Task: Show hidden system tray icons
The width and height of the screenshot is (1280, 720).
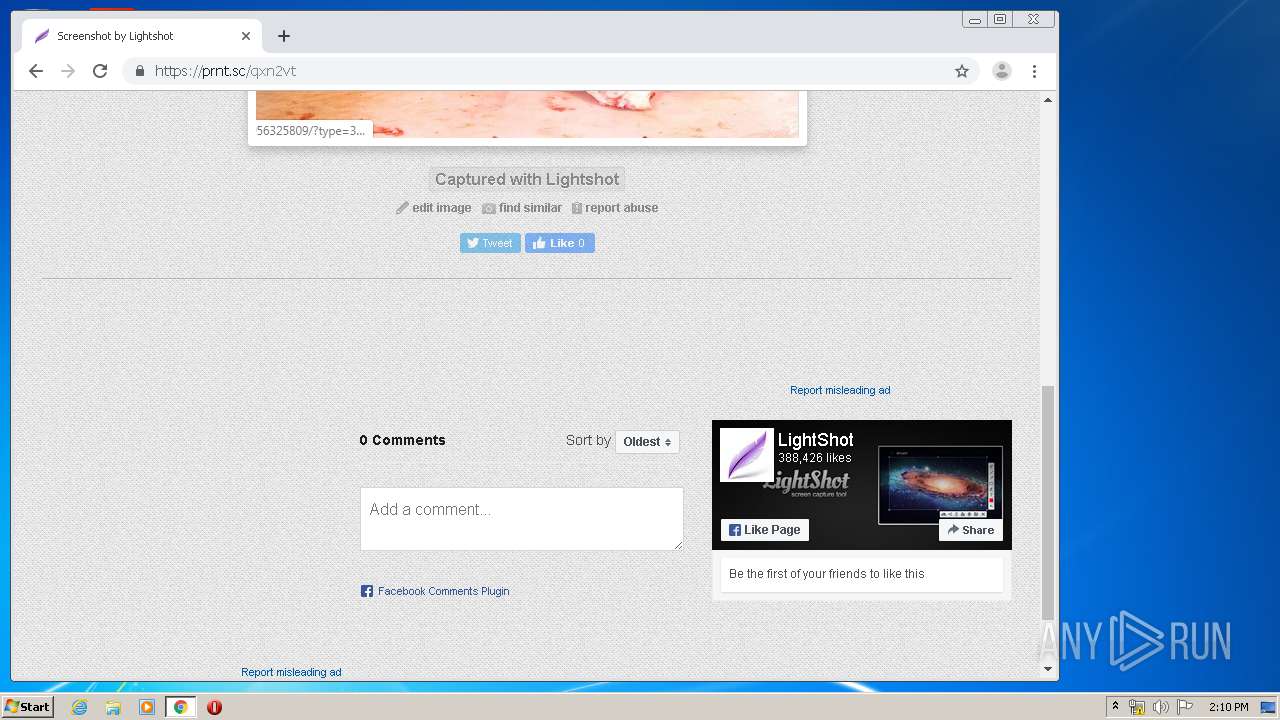Action: coord(1115,707)
